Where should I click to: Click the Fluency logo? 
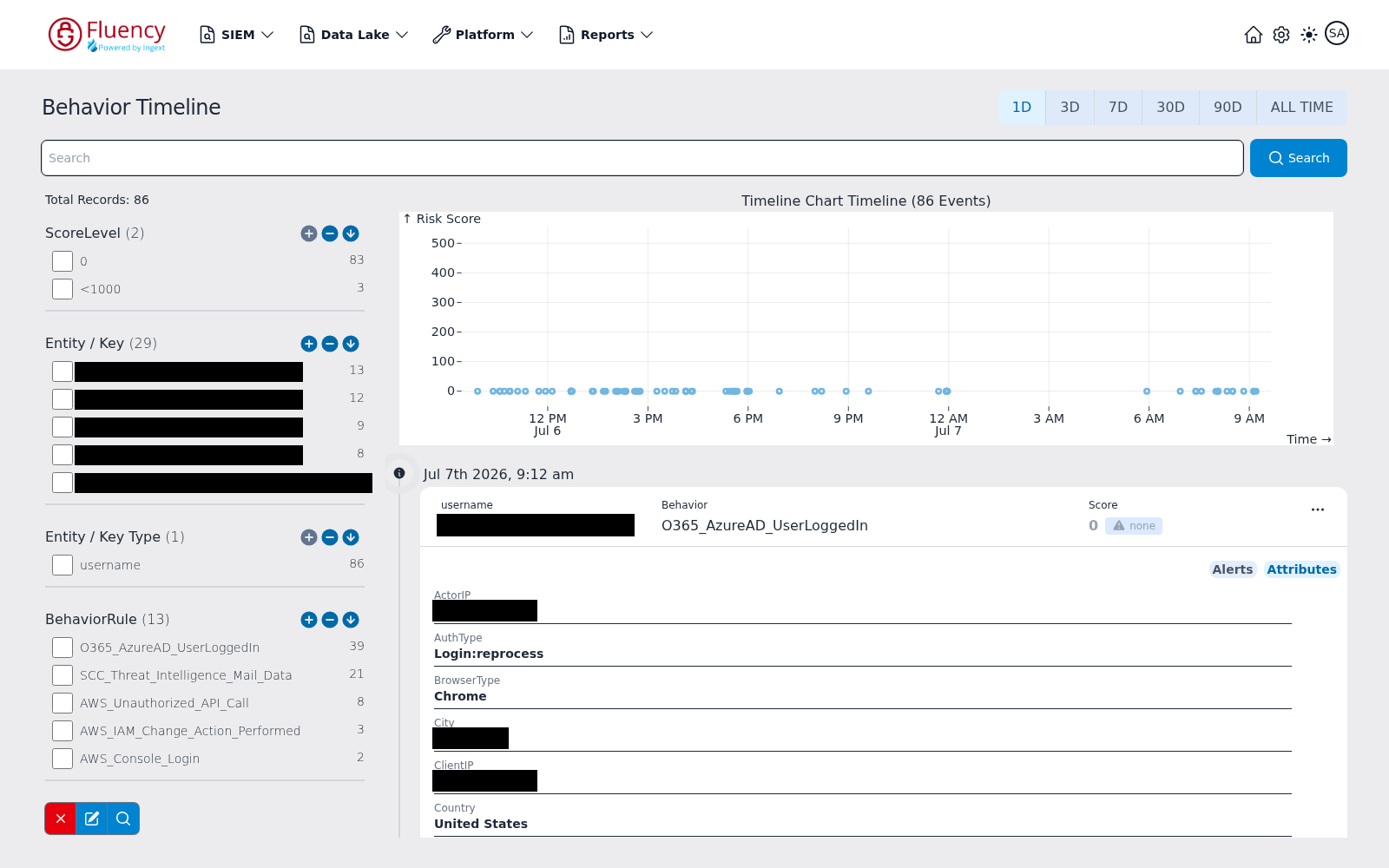tap(107, 35)
